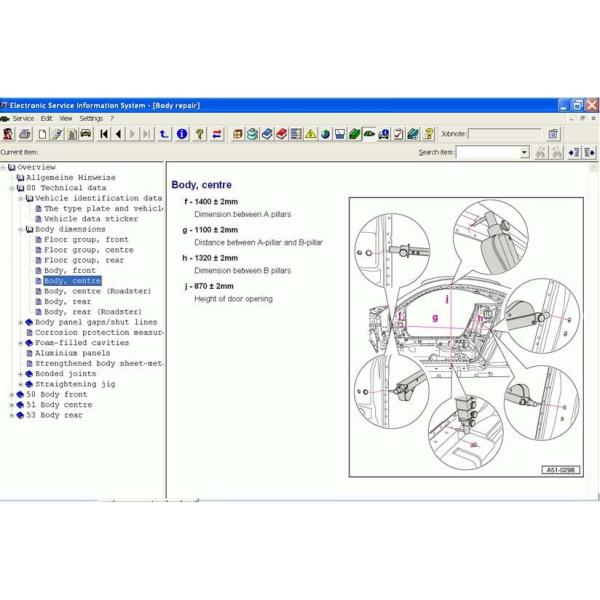This screenshot has width=600, height=600.
Task: Expand the 51 Body centre node
Action: pos(12,405)
